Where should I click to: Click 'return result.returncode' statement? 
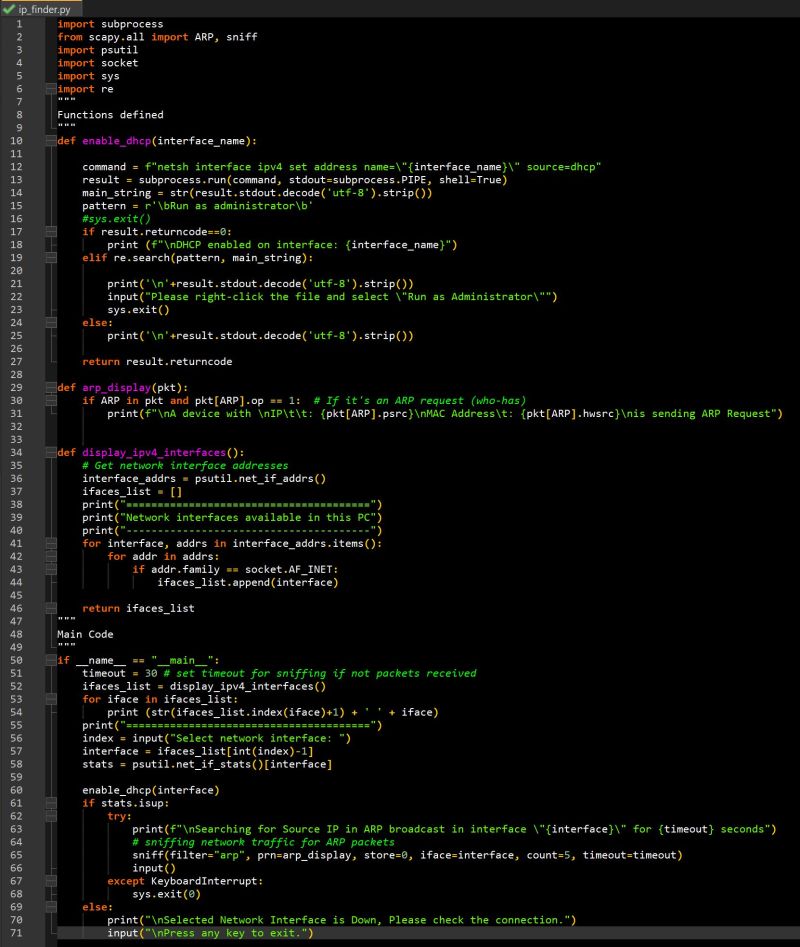pyautogui.click(x=157, y=361)
